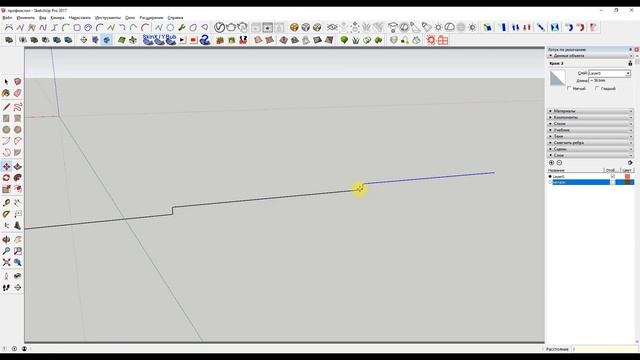The width and height of the screenshot is (640, 360).
Task: Pick the Eraser tool
Action: point(18,93)
